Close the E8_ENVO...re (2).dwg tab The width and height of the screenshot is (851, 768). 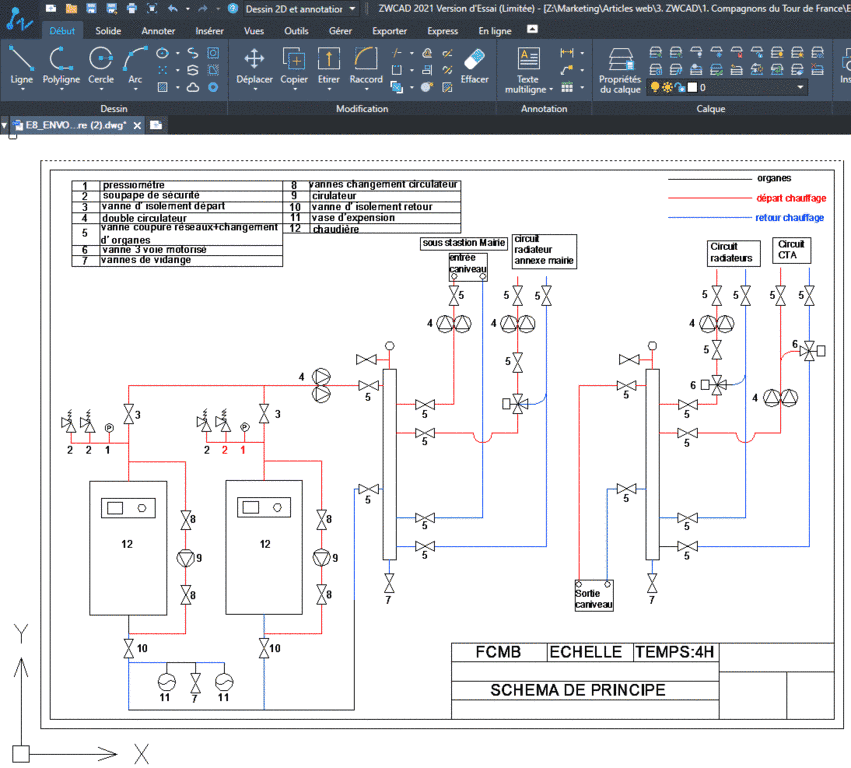pos(137,125)
